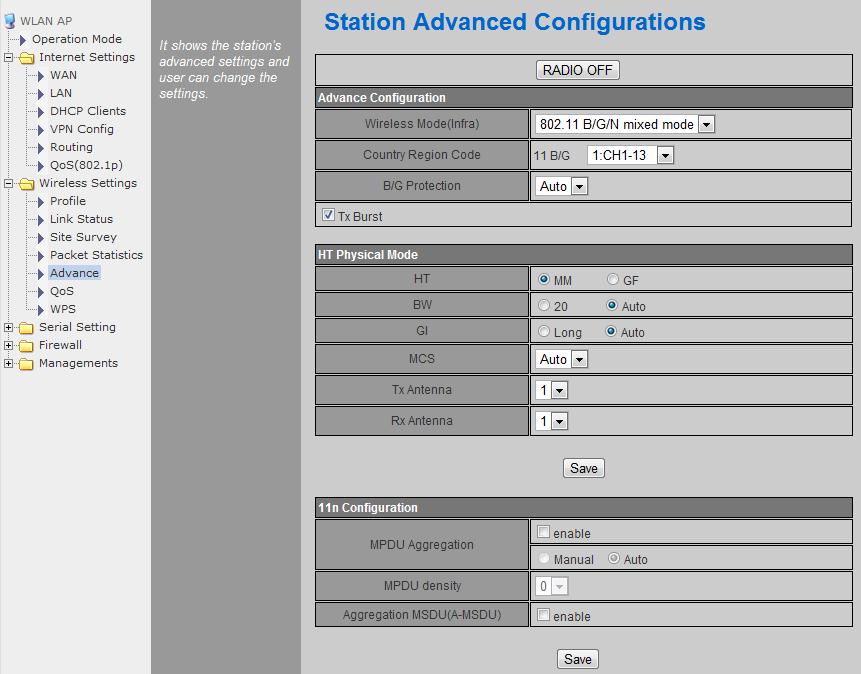Toggle the Tx Burst checkbox
The height and width of the screenshot is (674, 861).
click(x=328, y=215)
